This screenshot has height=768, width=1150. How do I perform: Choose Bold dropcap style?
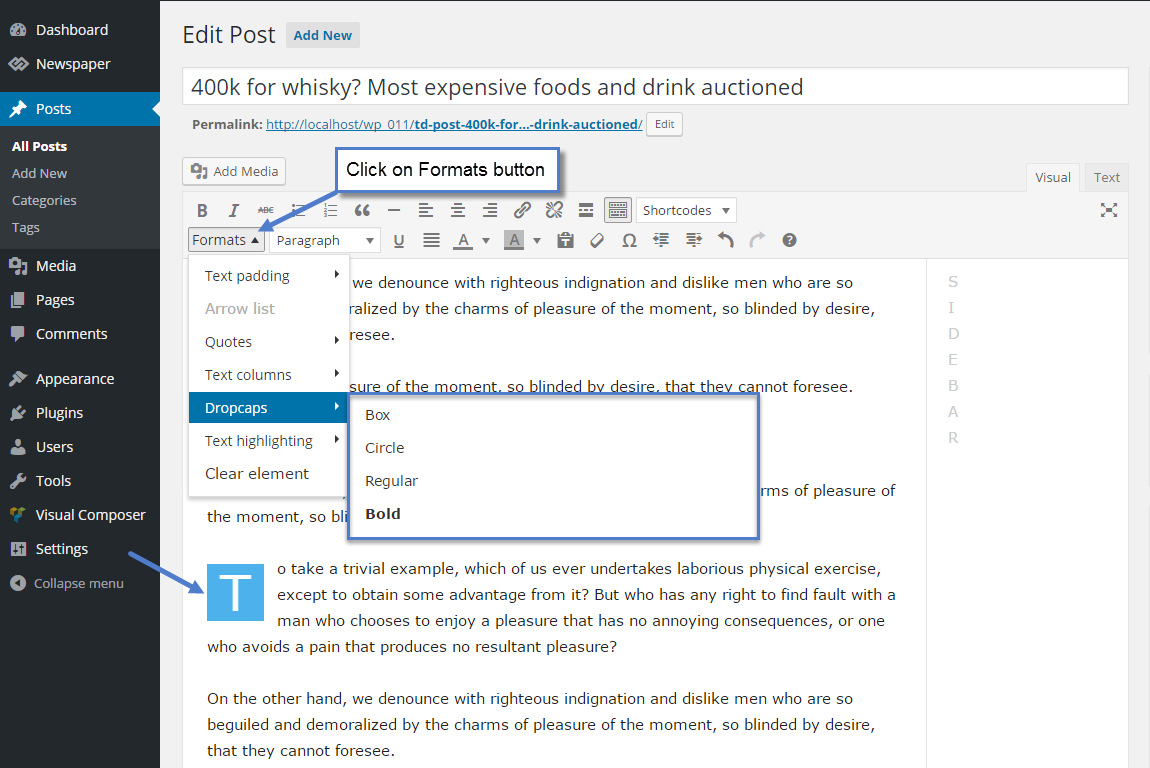click(x=554, y=514)
